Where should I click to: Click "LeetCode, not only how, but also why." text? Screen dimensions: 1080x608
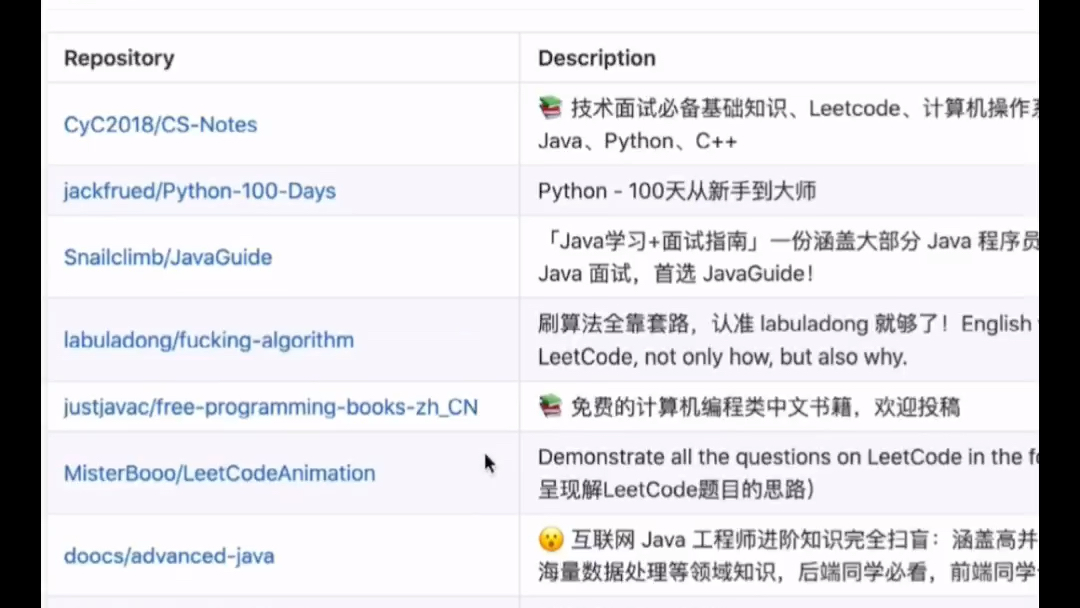pyautogui.click(x=722, y=357)
